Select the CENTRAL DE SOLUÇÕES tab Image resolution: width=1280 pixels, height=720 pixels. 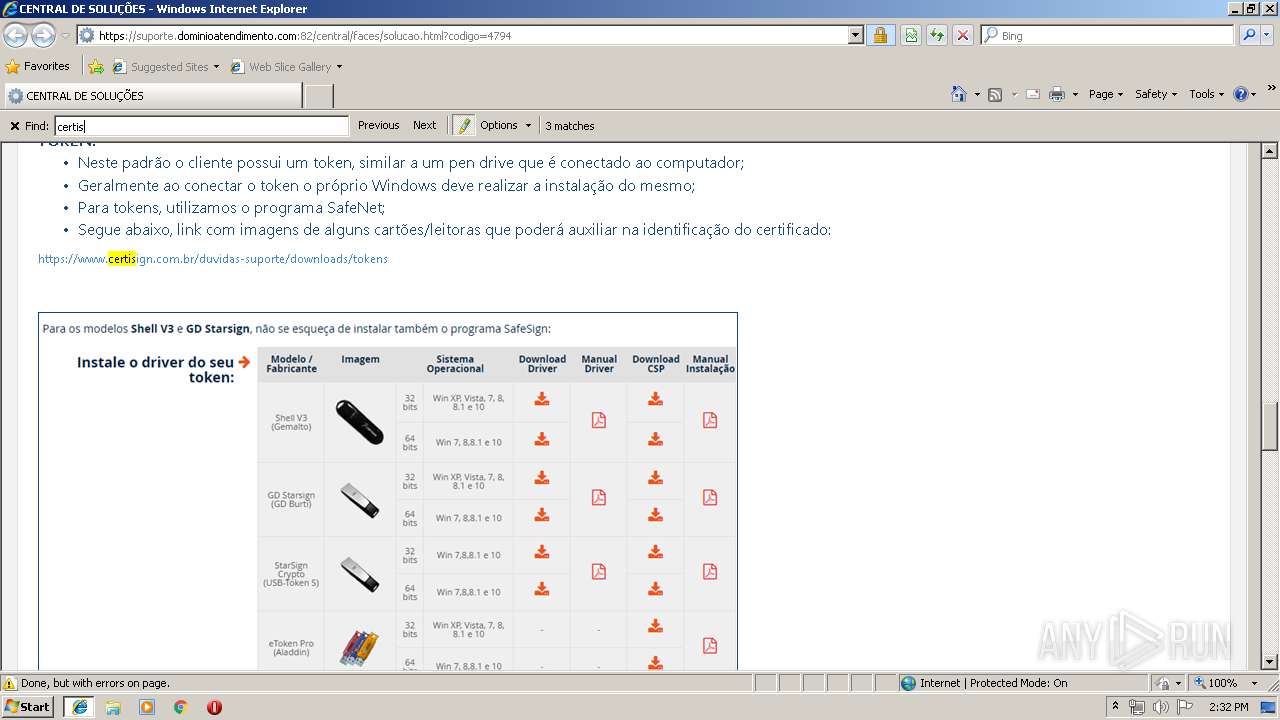(152, 96)
